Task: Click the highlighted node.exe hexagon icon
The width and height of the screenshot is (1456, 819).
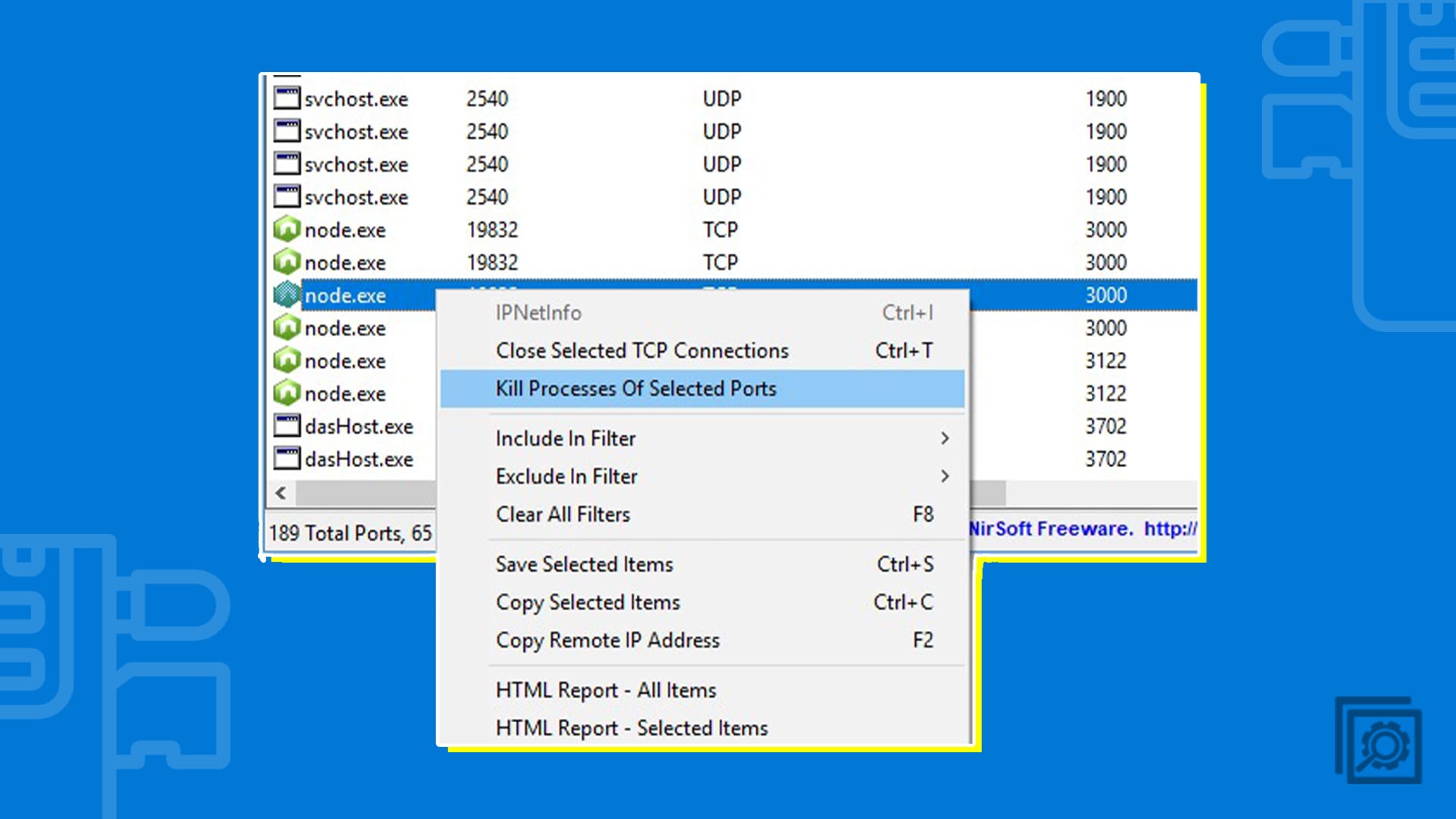Action: (287, 296)
